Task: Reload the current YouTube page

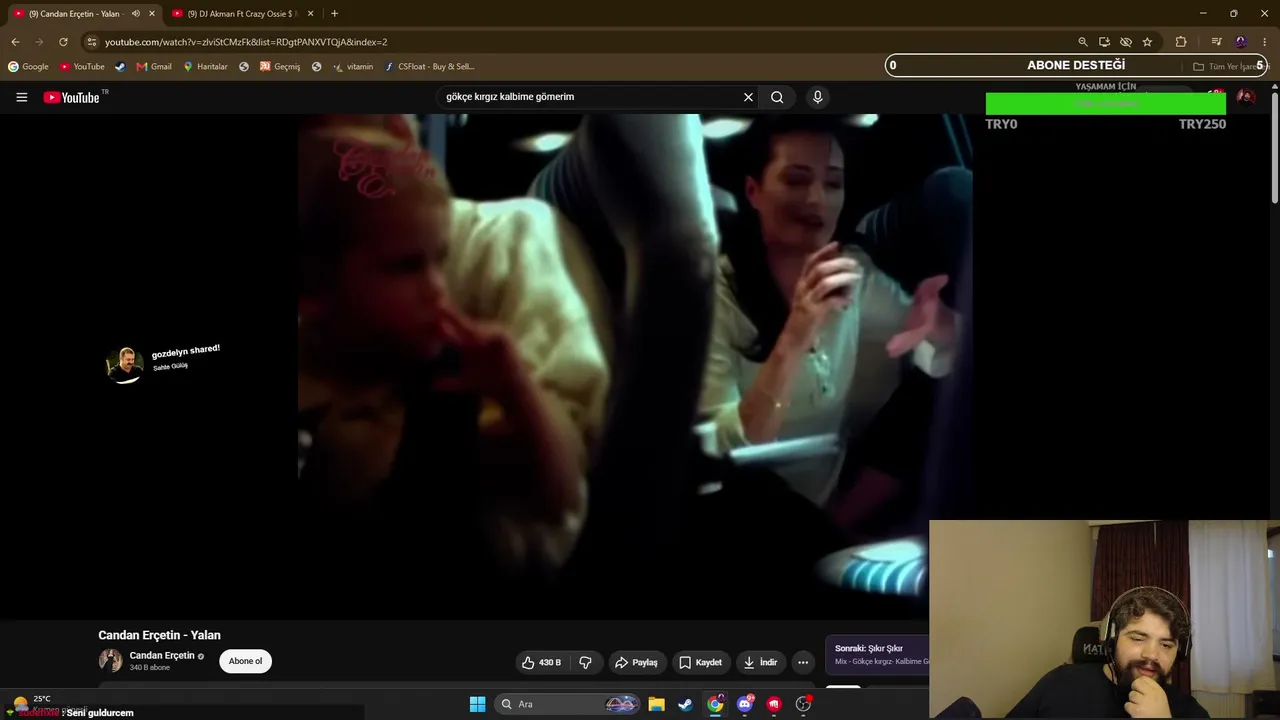Action: coord(63,42)
